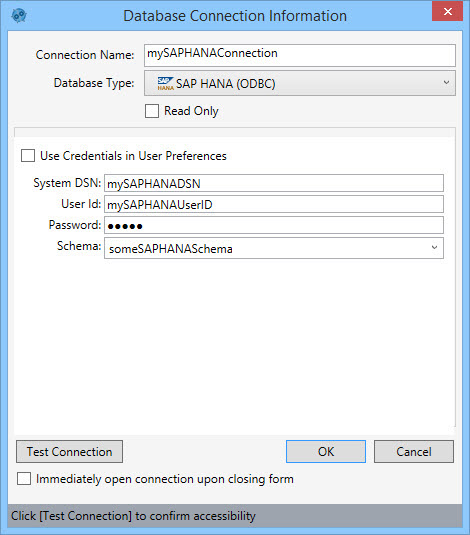The width and height of the screenshot is (470, 535).
Task: Click the Cancel button
Action: (414, 451)
